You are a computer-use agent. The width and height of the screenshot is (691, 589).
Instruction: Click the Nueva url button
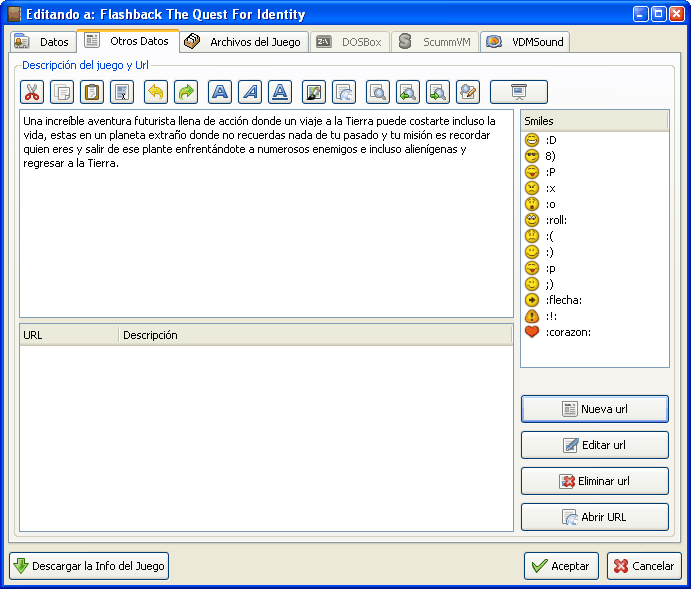pos(594,409)
